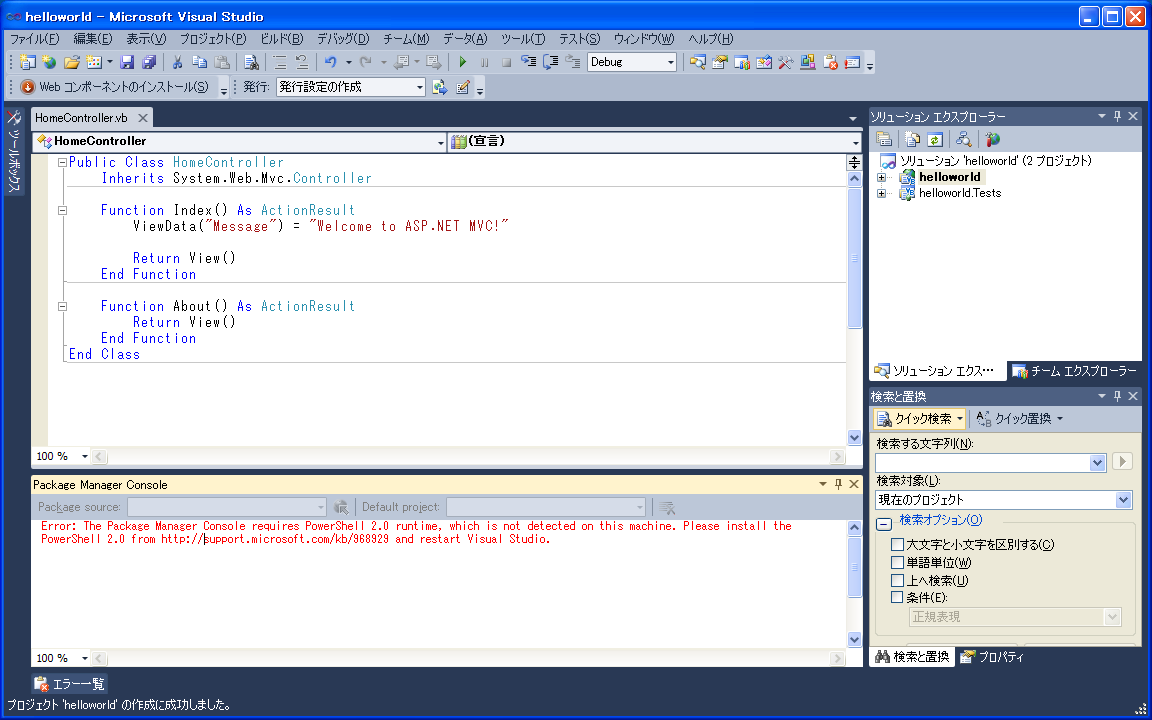Open the ツール(T) menu
The height and width of the screenshot is (720, 1152).
pyautogui.click(x=523, y=39)
